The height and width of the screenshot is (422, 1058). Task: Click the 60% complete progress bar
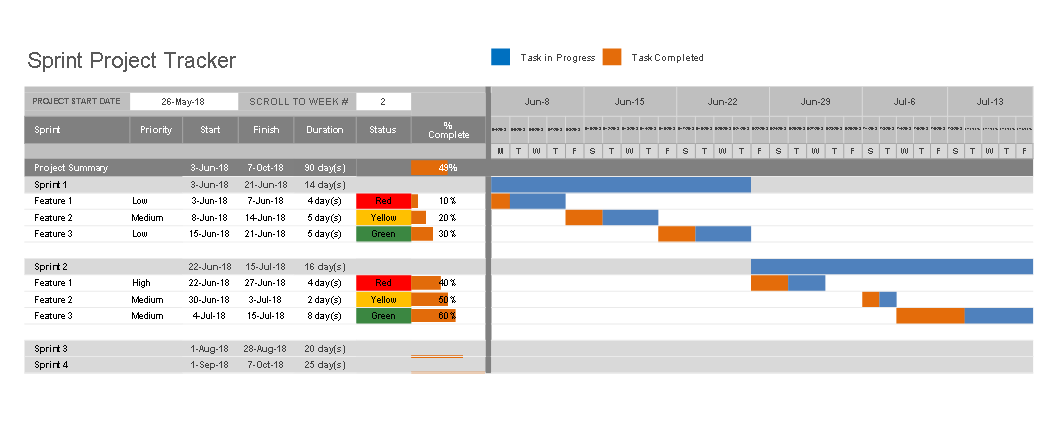(434, 316)
